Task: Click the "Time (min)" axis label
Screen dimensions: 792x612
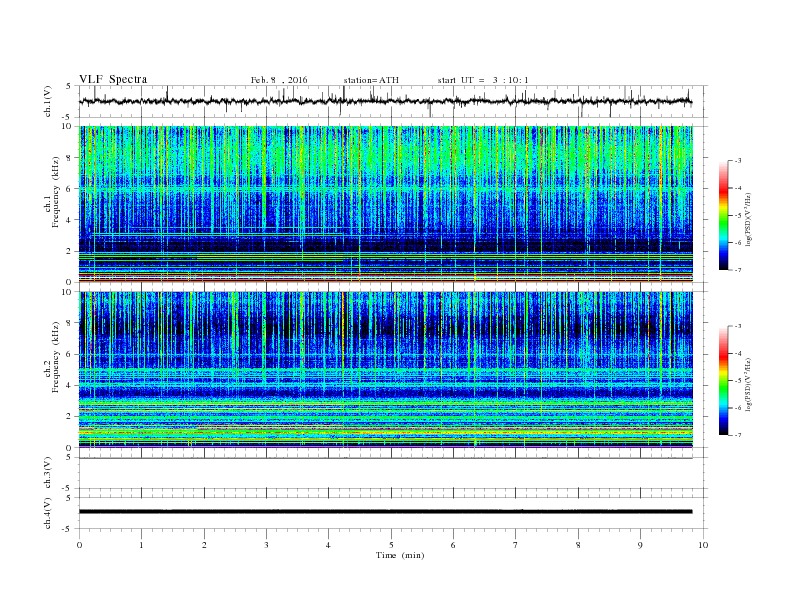Action: (400, 555)
